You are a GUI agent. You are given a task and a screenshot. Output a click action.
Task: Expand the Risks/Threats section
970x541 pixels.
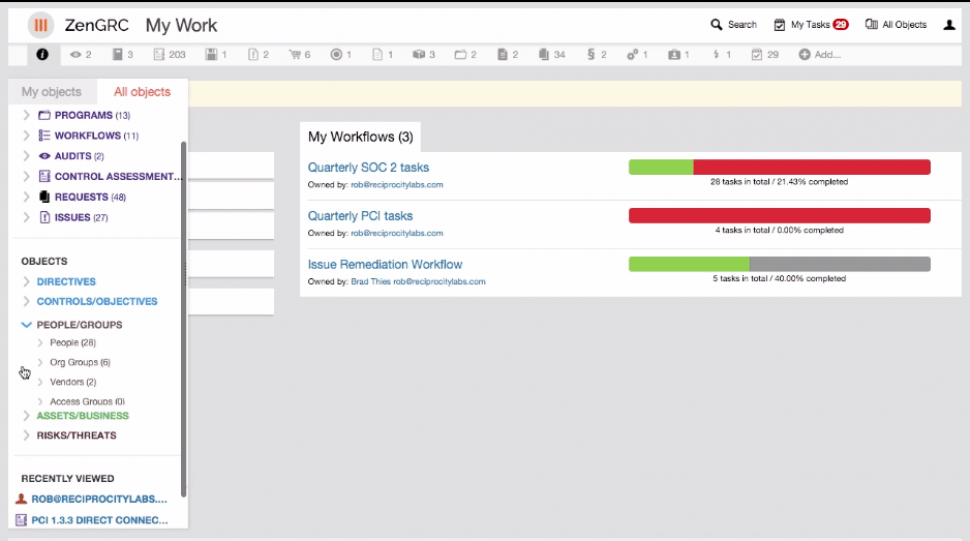point(27,436)
